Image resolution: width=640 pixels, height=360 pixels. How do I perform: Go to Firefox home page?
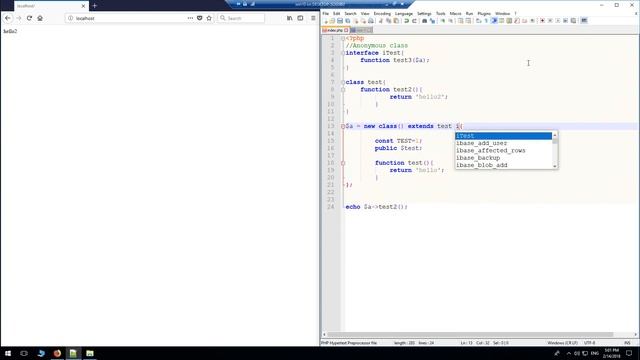click(x=40, y=18)
